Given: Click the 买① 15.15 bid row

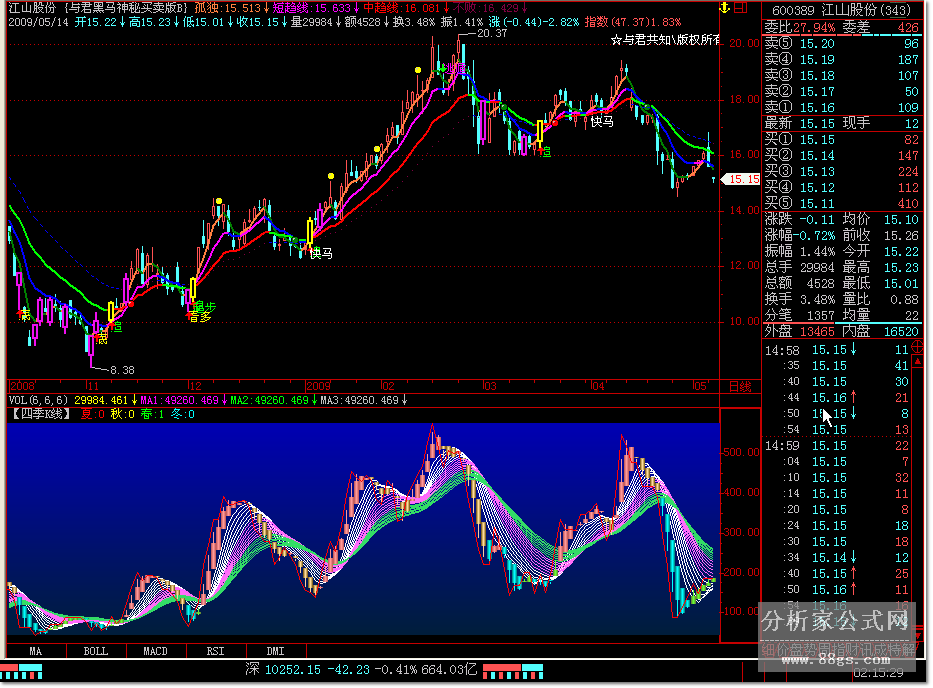Looking at the screenshot, I should tap(841, 139).
